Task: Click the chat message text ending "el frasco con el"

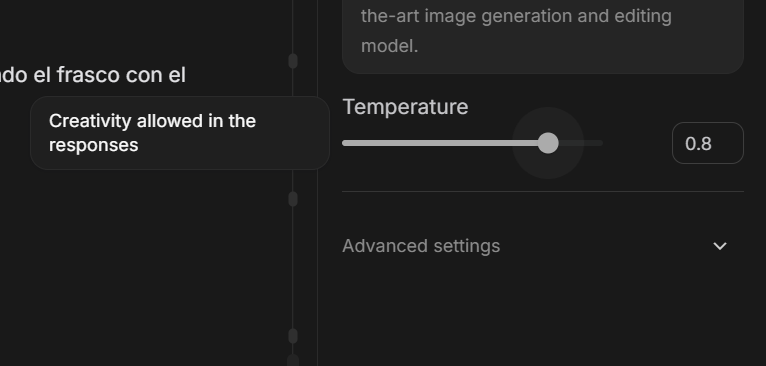Action: [93, 75]
